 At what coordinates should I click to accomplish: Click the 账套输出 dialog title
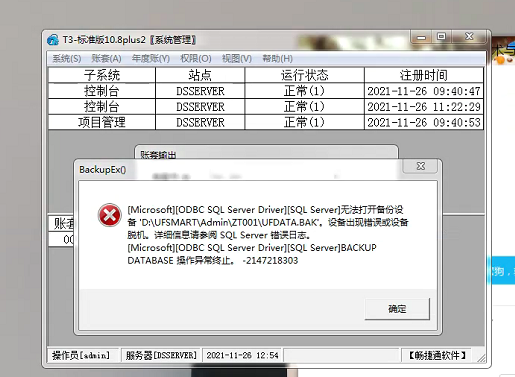click(x=158, y=155)
